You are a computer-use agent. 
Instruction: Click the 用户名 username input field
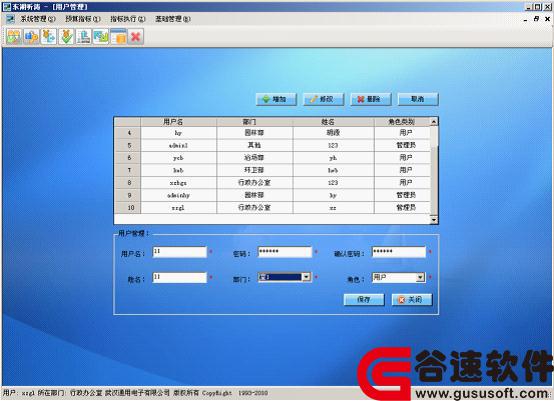179,252
